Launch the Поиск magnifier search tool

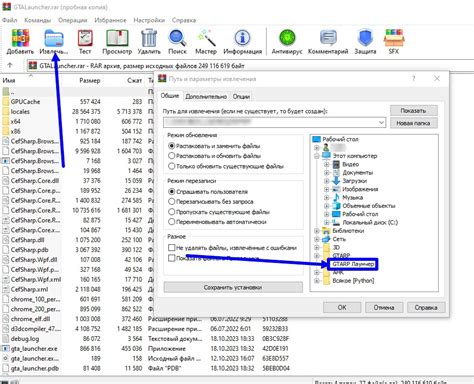click(177, 38)
